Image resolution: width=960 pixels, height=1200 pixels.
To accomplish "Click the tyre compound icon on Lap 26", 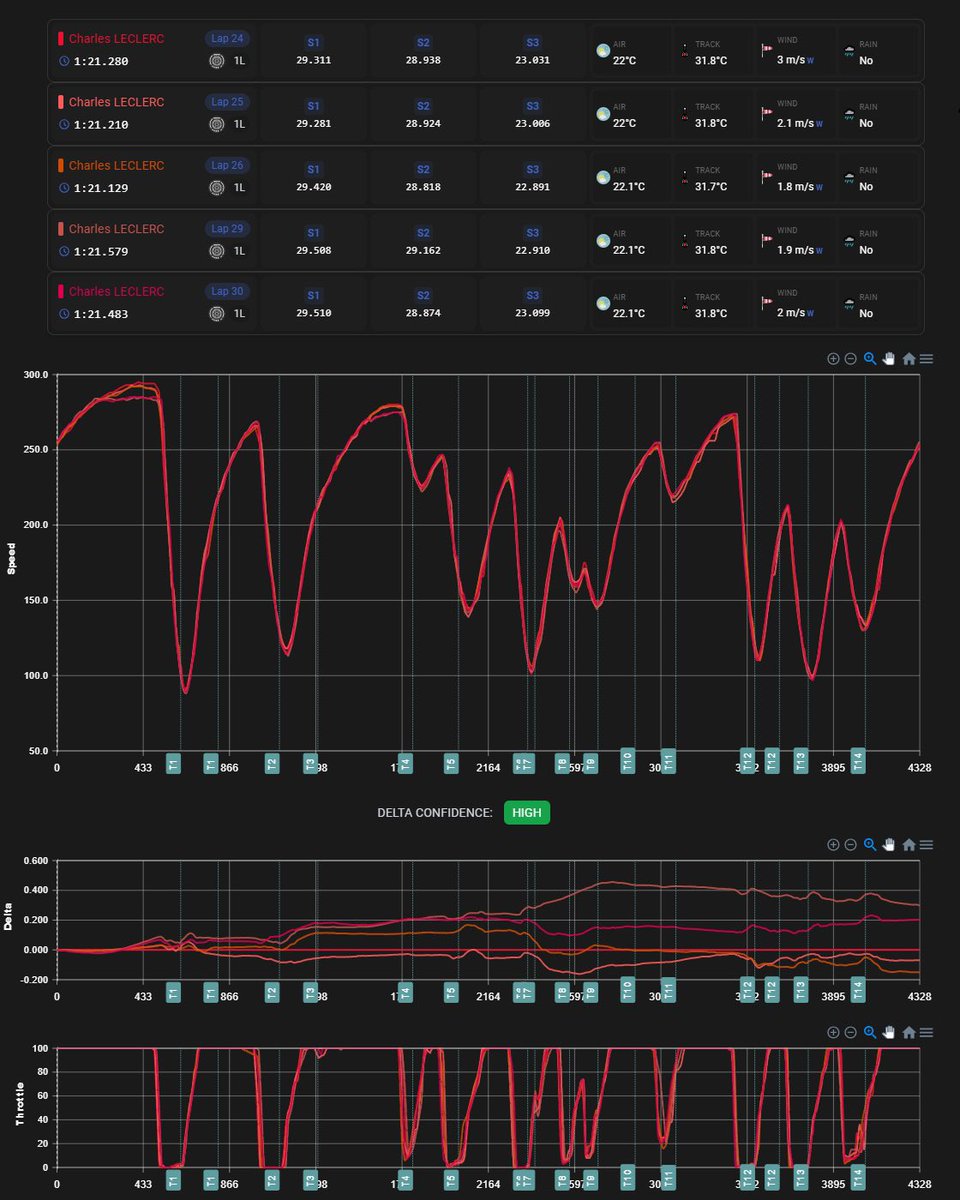I will 216,187.
